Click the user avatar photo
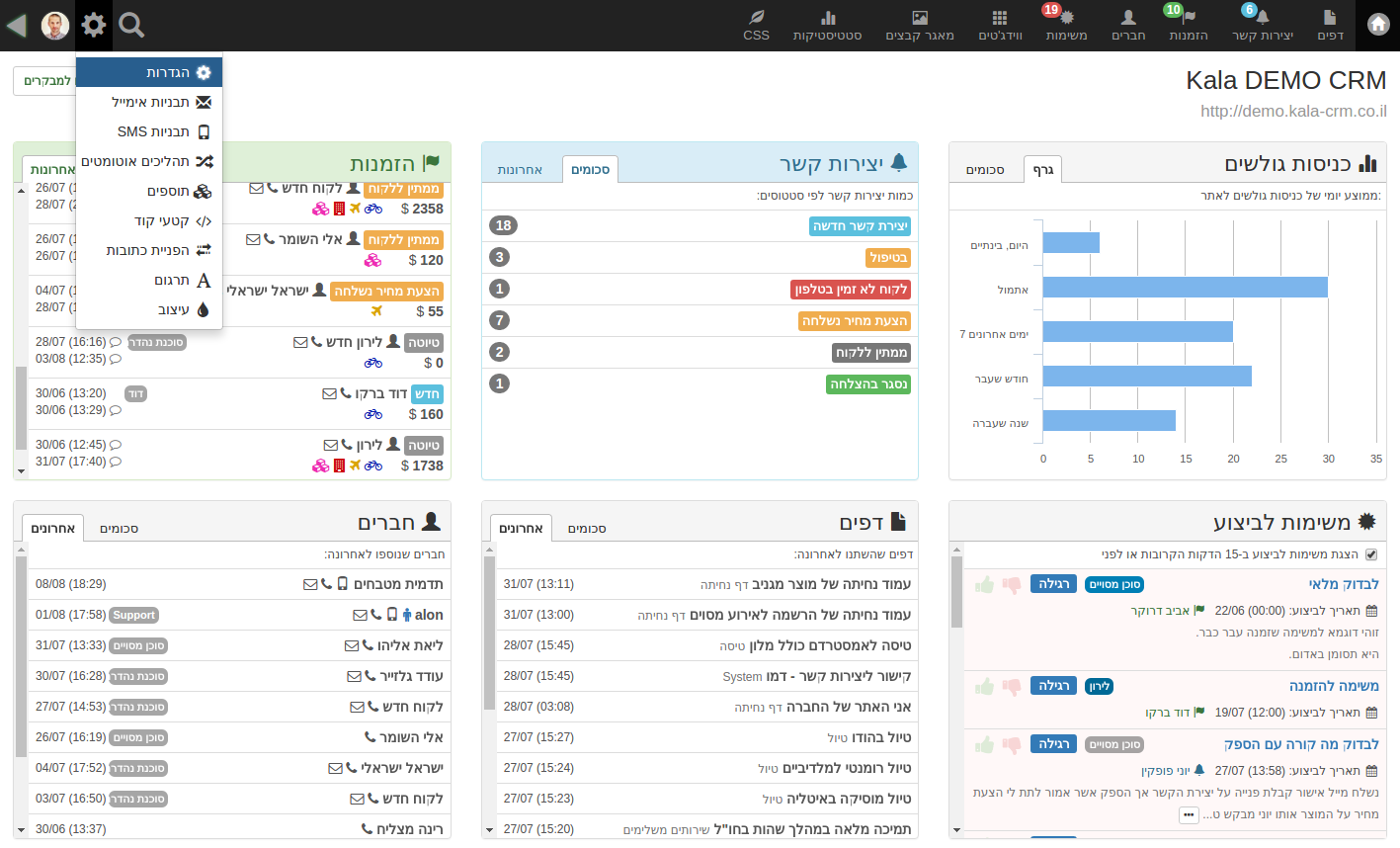1400x848 pixels. click(55, 26)
